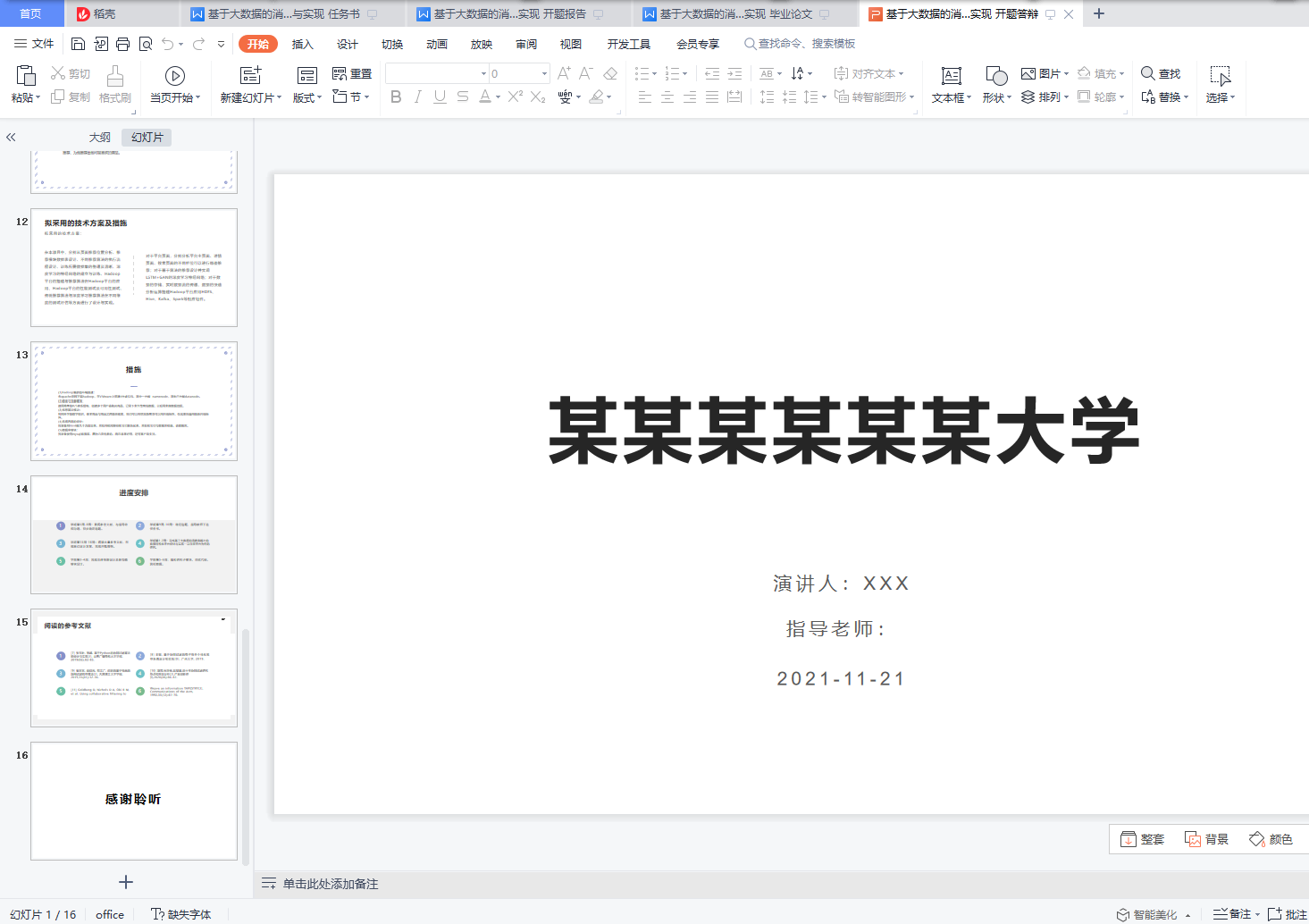Toggle Bold formatting
This screenshot has width=1309, height=924.
tap(396, 97)
